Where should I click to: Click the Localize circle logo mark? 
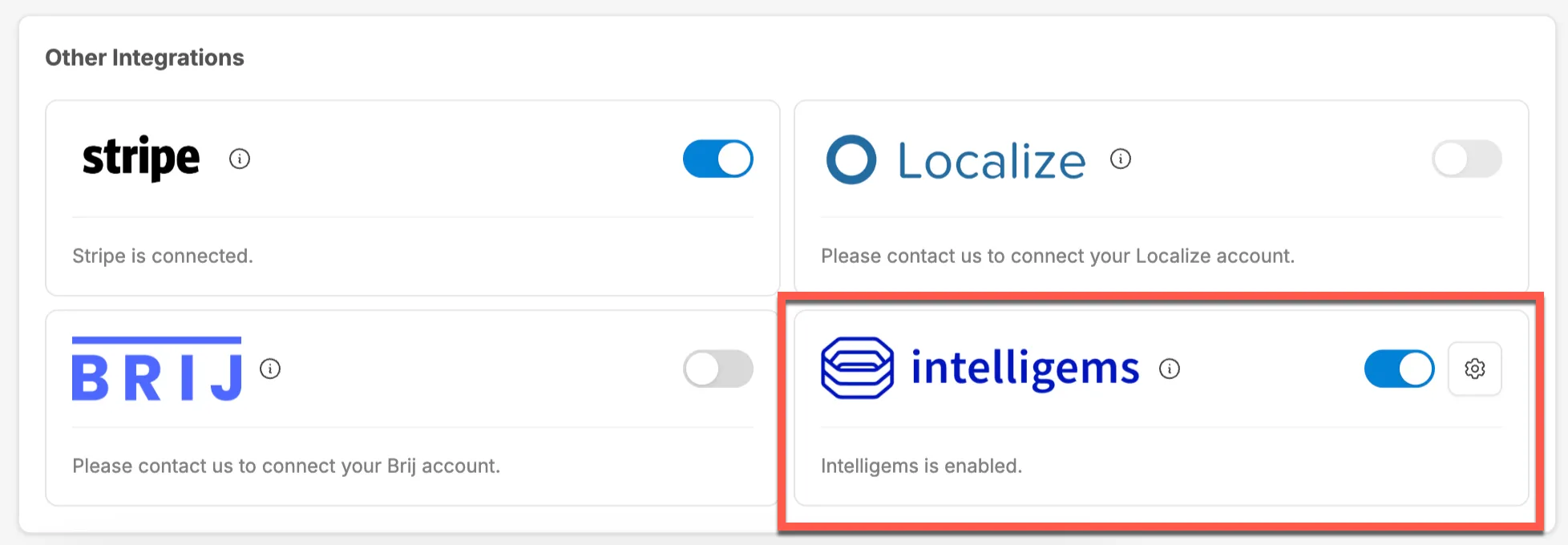(x=851, y=159)
